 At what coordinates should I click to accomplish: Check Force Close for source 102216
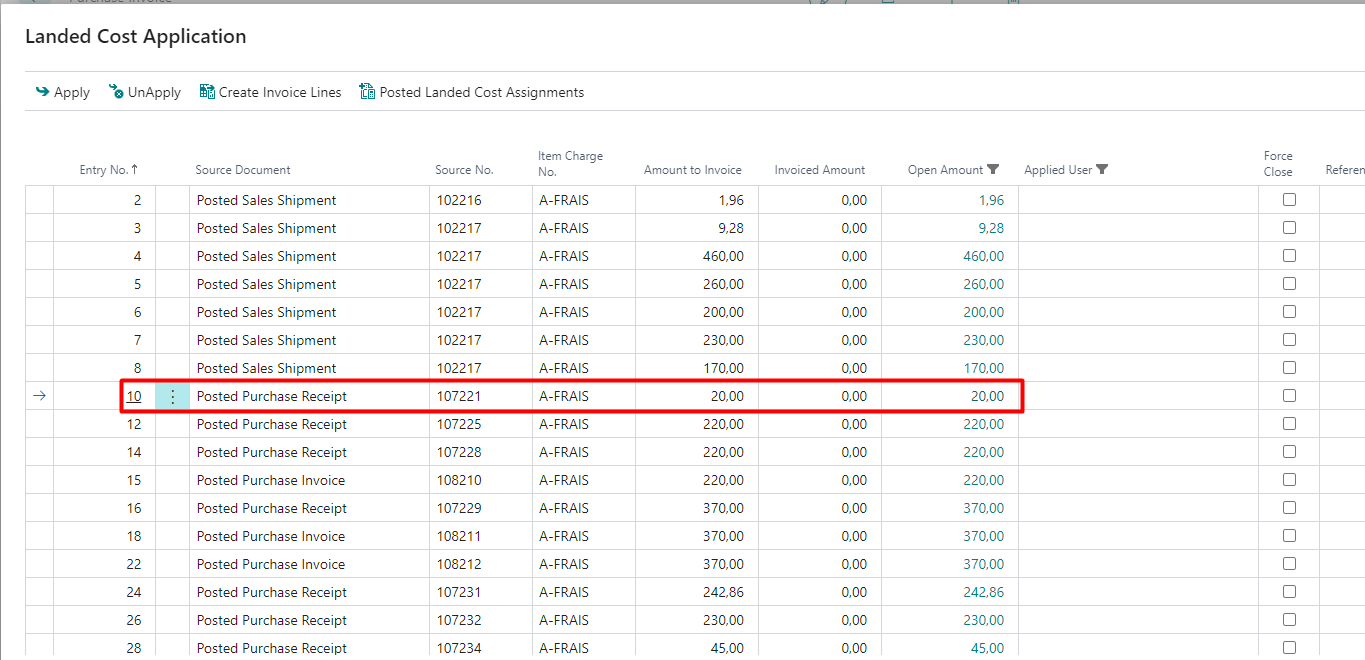point(1289,200)
